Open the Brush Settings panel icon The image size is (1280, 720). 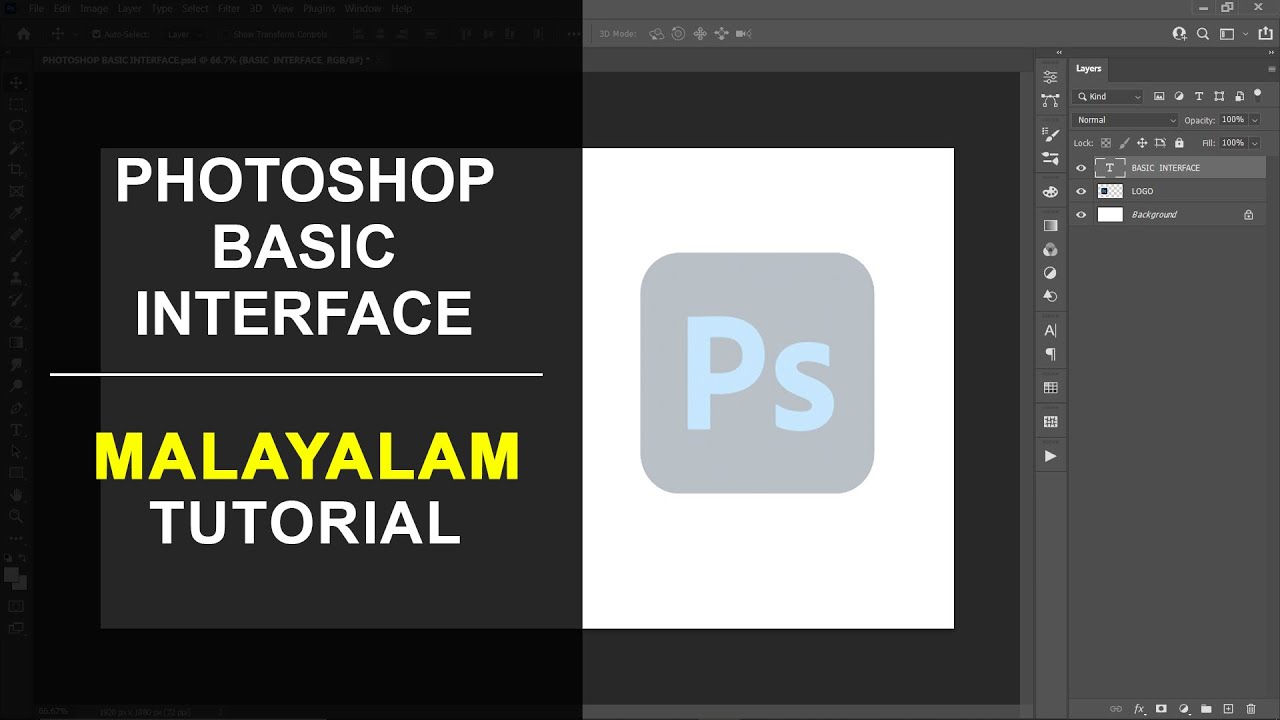click(1050, 134)
